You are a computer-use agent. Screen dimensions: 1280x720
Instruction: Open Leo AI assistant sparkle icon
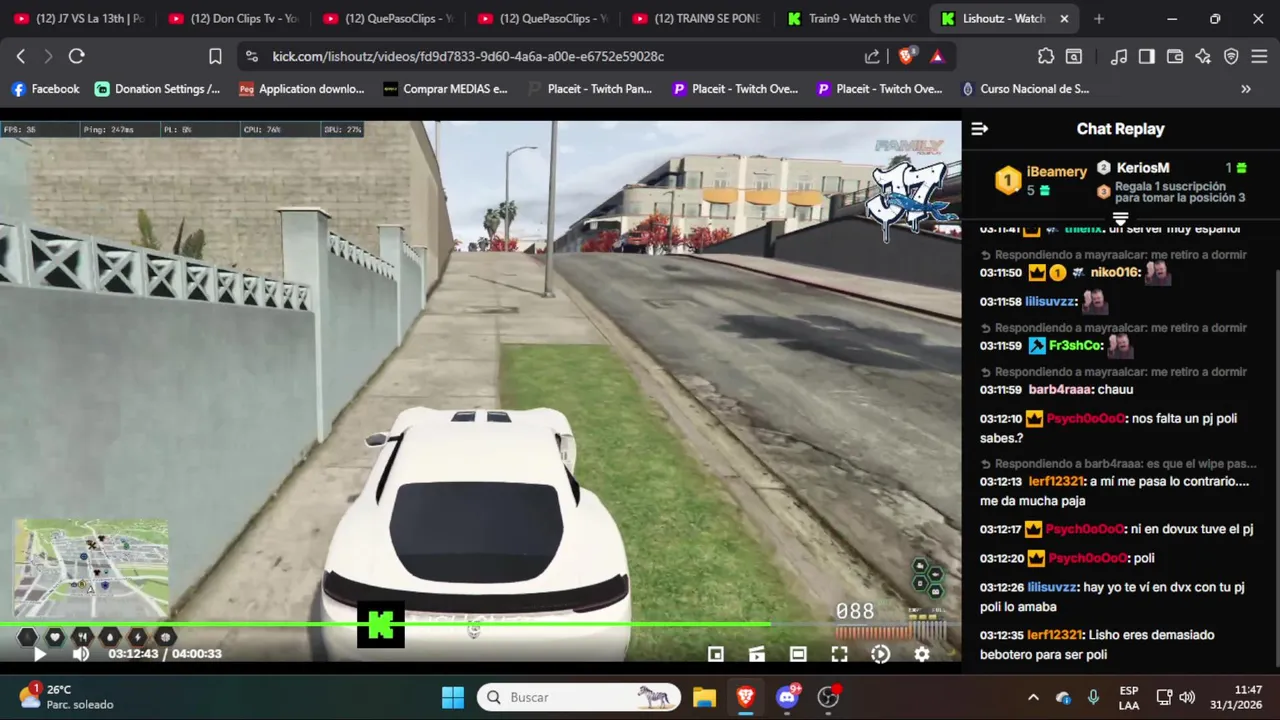click(x=1203, y=57)
